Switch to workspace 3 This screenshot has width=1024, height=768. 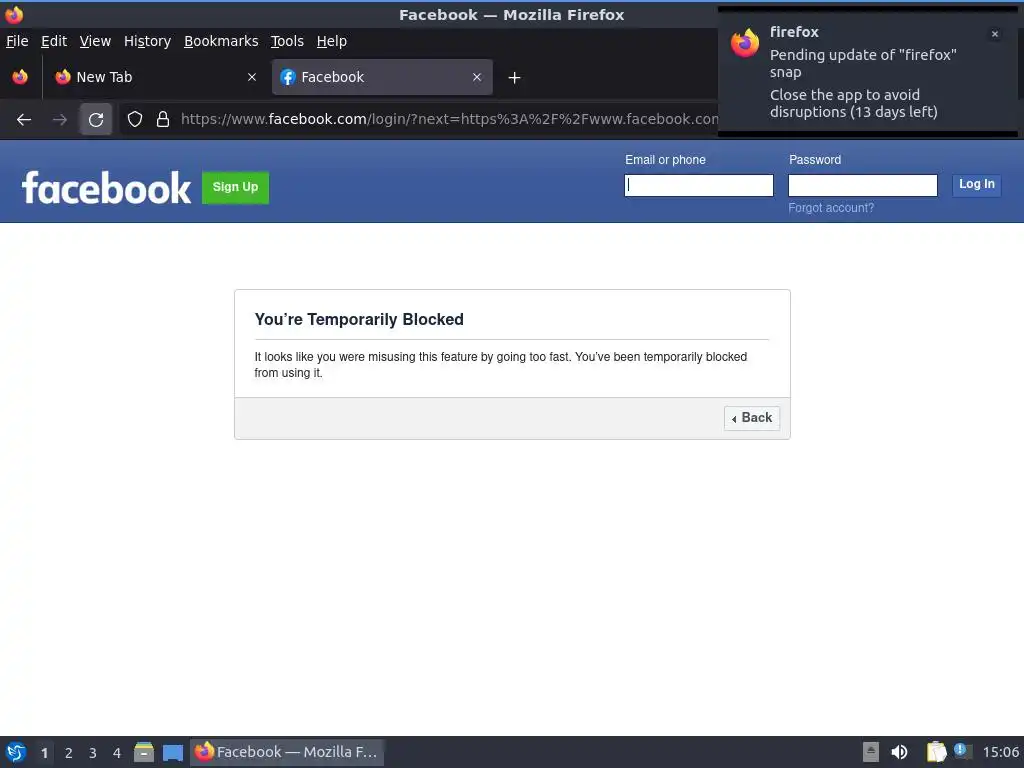tap(93, 753)
